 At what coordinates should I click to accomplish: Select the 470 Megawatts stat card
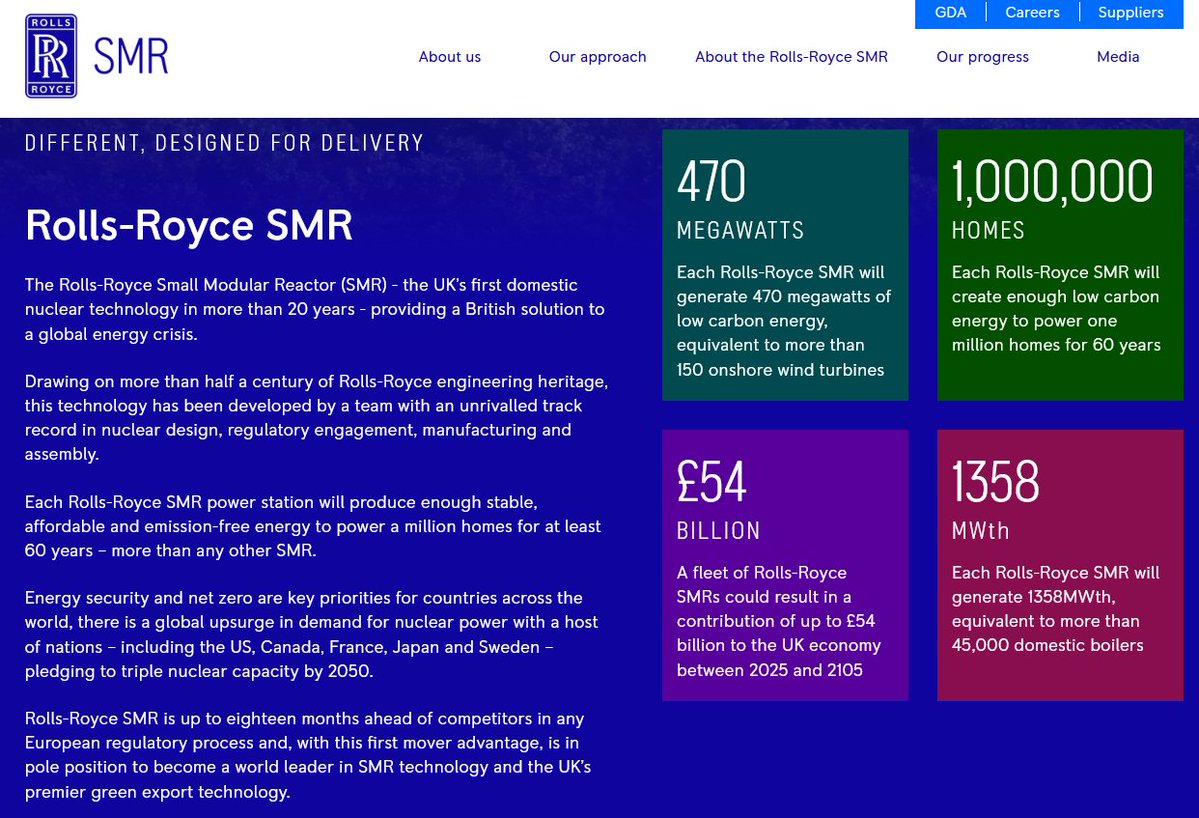coord(785,265)
